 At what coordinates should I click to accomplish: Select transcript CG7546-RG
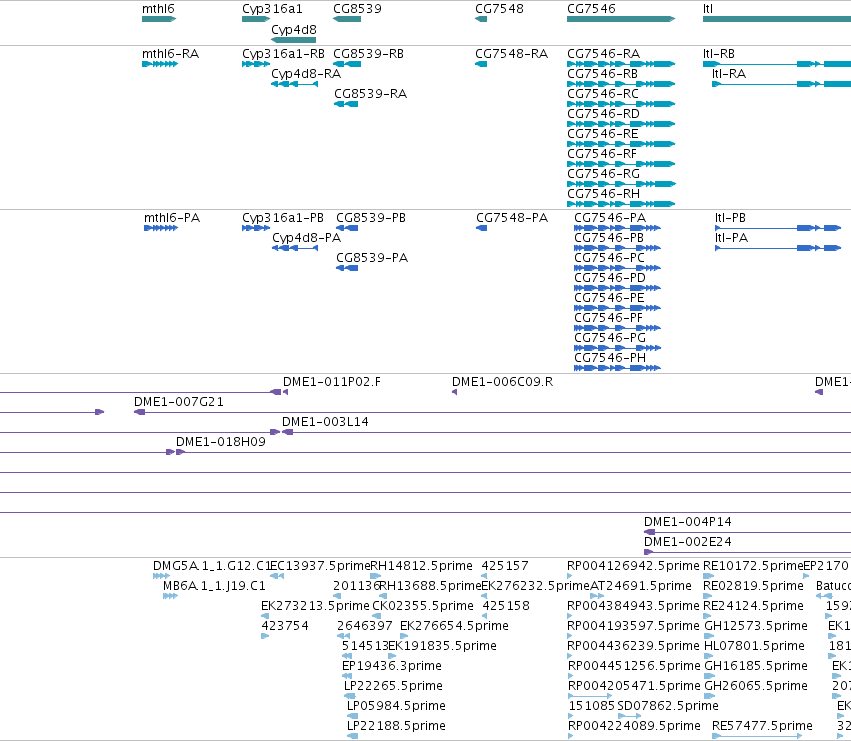pos(621,184)
